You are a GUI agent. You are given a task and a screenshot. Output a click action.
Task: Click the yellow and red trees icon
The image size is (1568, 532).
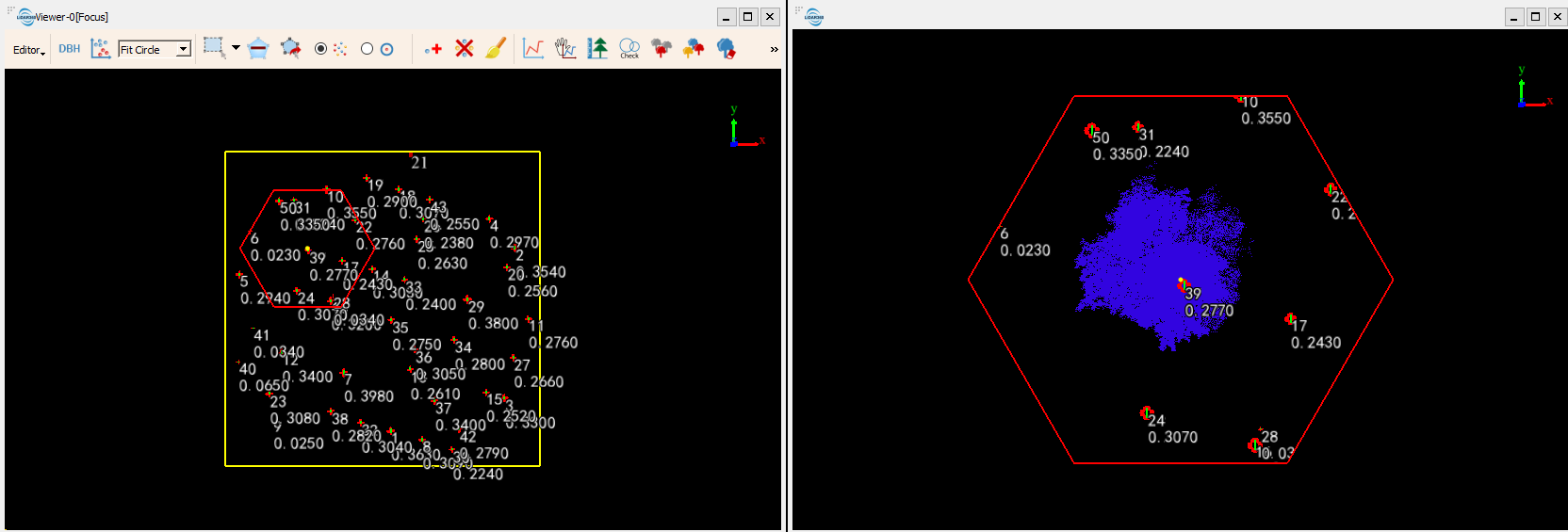pos(694,49)
